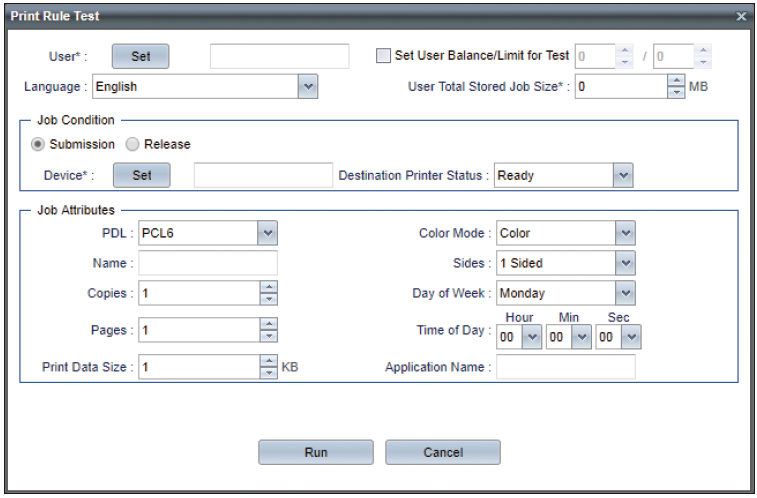Decrease Pages value with down arrow
This screenshot has width=757, height=498.
pos(268,336)
